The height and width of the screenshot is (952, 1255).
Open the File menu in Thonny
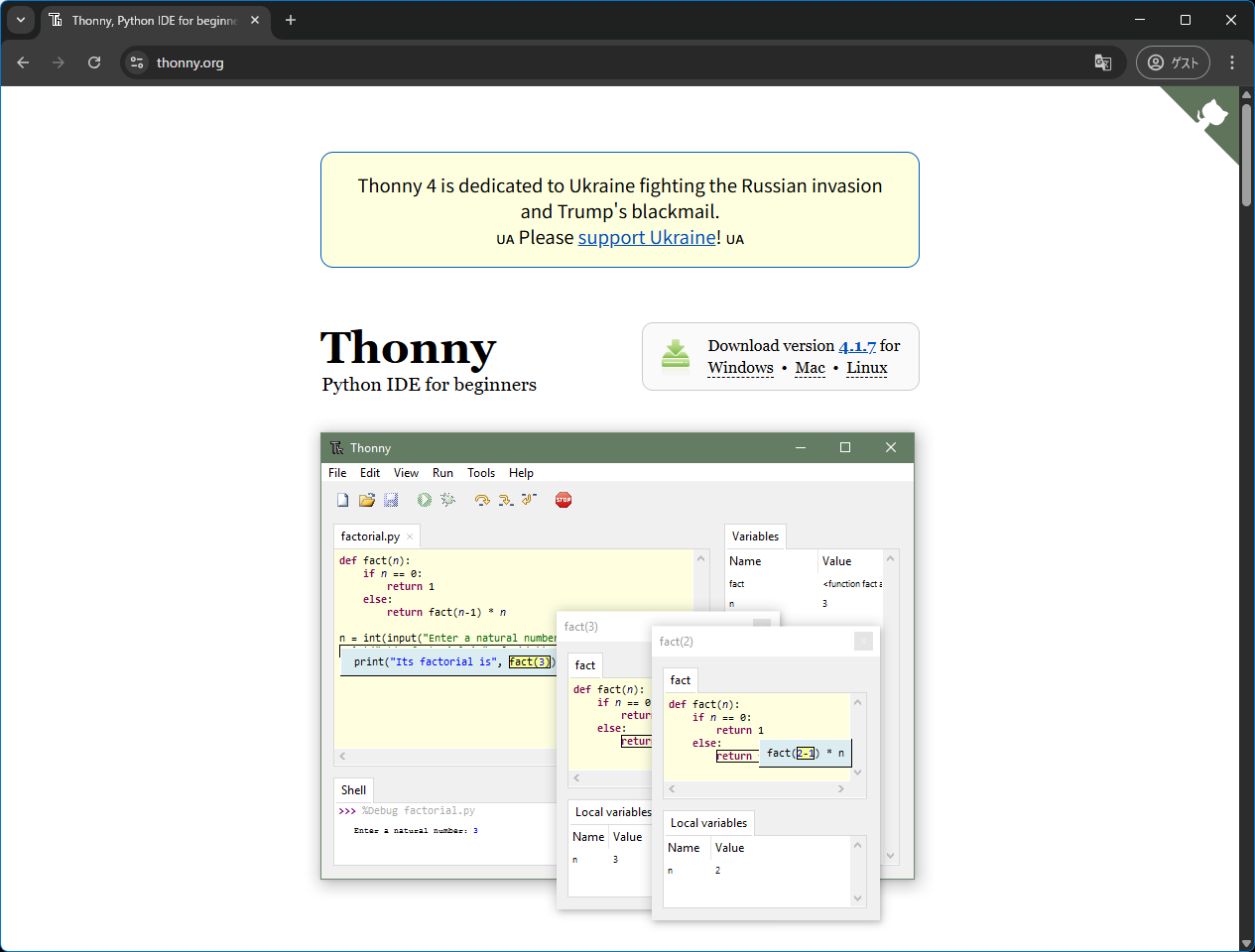337,473
